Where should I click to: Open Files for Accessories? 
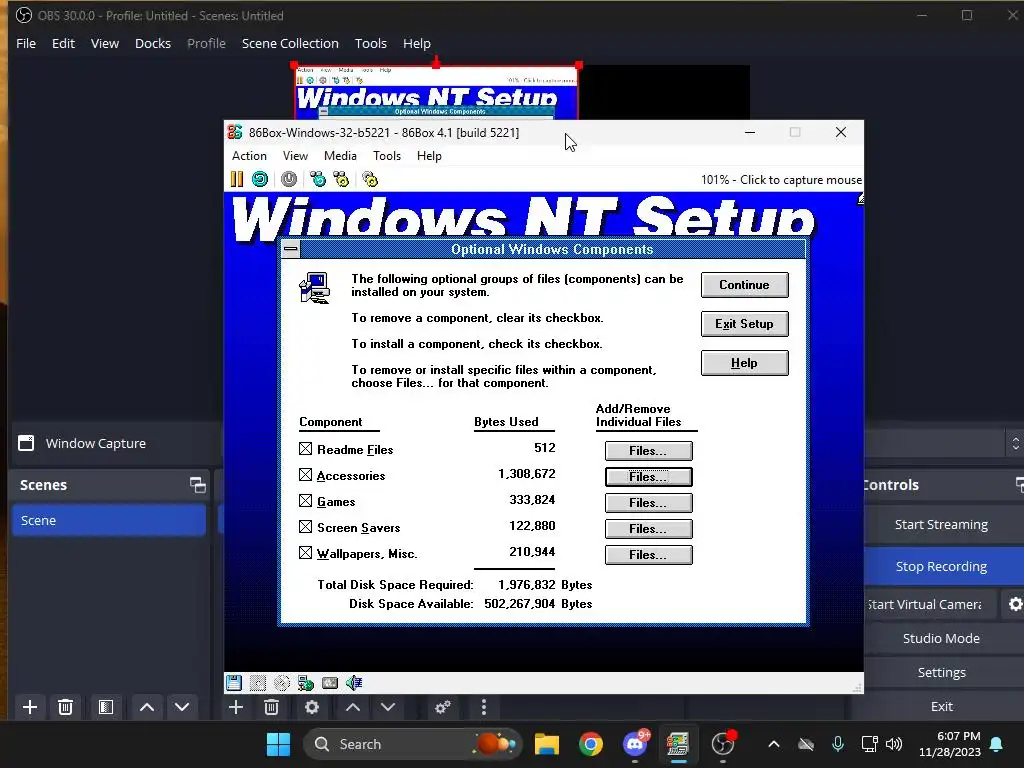(648, 477)
